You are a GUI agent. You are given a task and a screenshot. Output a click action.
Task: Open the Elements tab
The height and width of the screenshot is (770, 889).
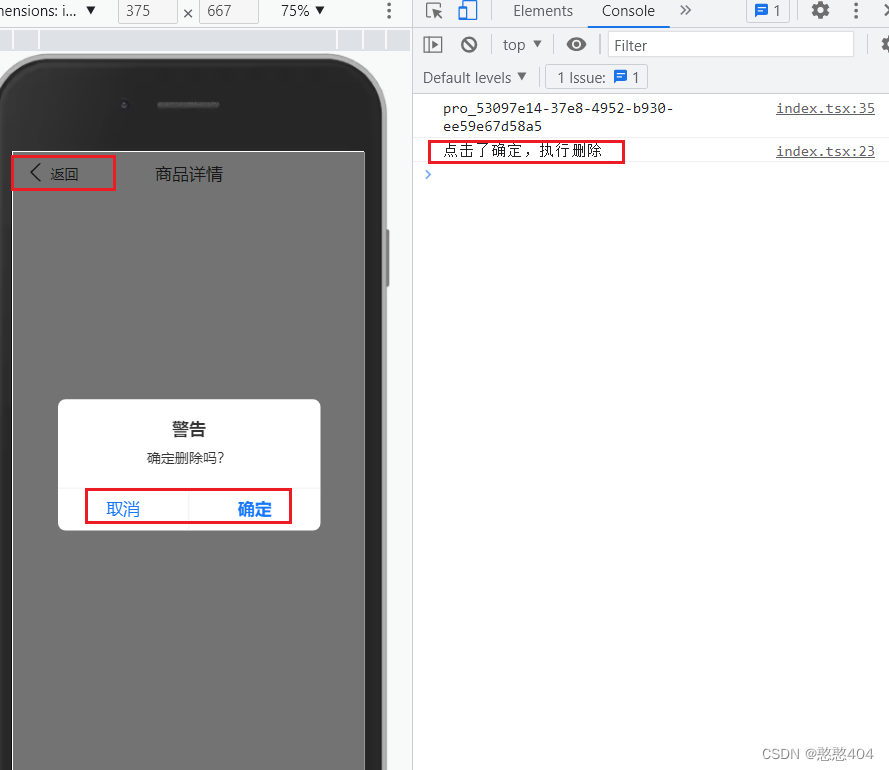tap(543, 11)
